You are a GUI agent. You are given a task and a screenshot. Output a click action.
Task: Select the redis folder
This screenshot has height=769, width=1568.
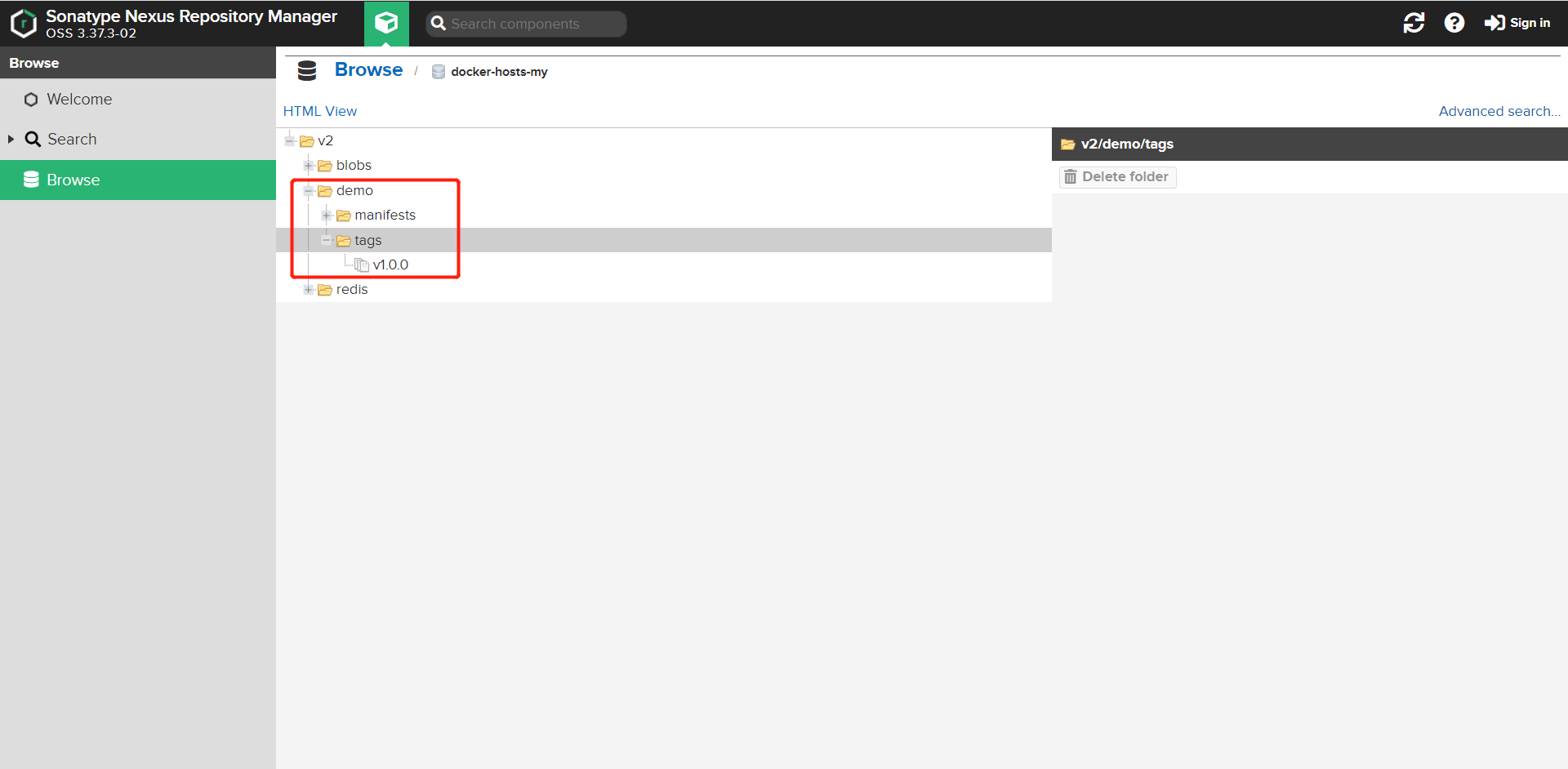(352, 290)
